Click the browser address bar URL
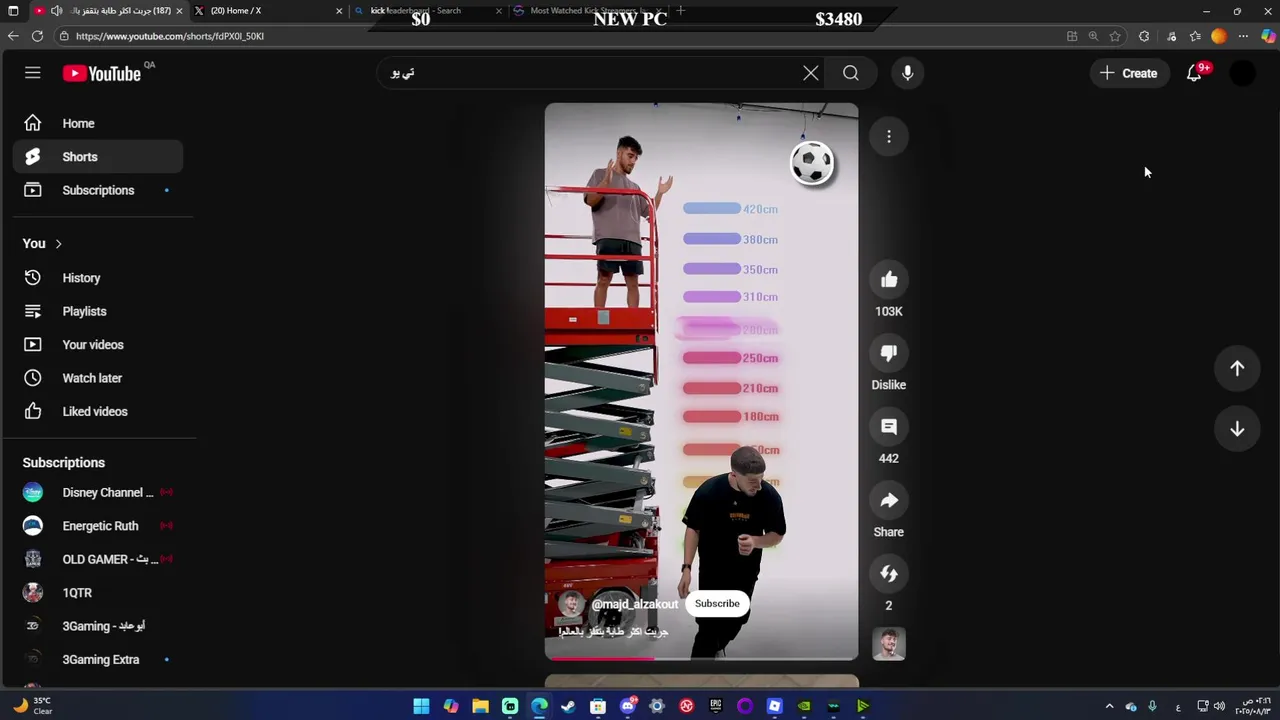Screen dimensions: 1280x720 coord(170,36)
